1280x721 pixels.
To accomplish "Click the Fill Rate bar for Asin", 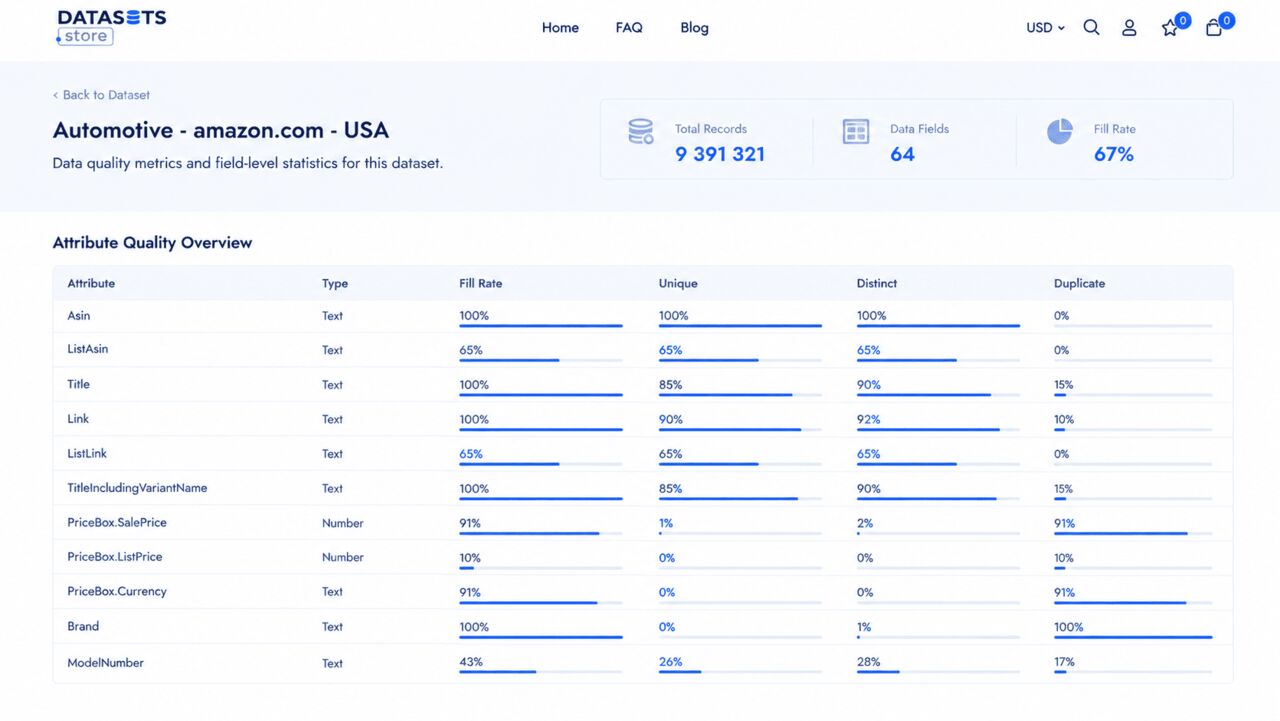I will click(541, 326).
